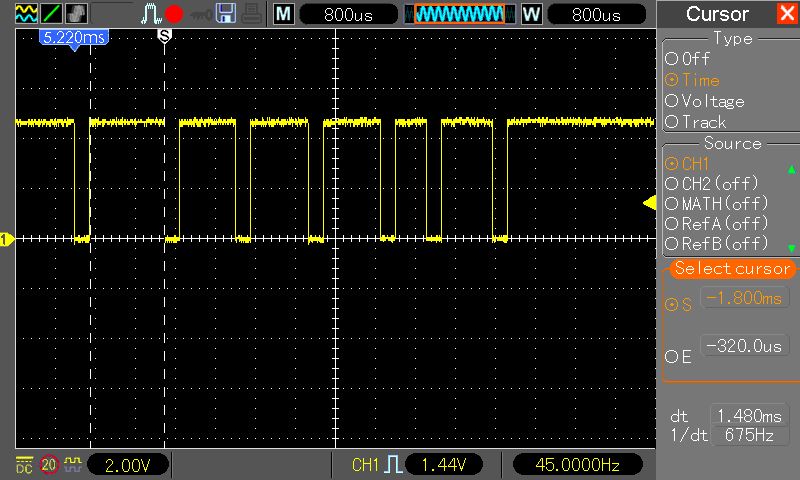
Task: Click the trigger level arrow on right edge
Action: pos(648,203)
